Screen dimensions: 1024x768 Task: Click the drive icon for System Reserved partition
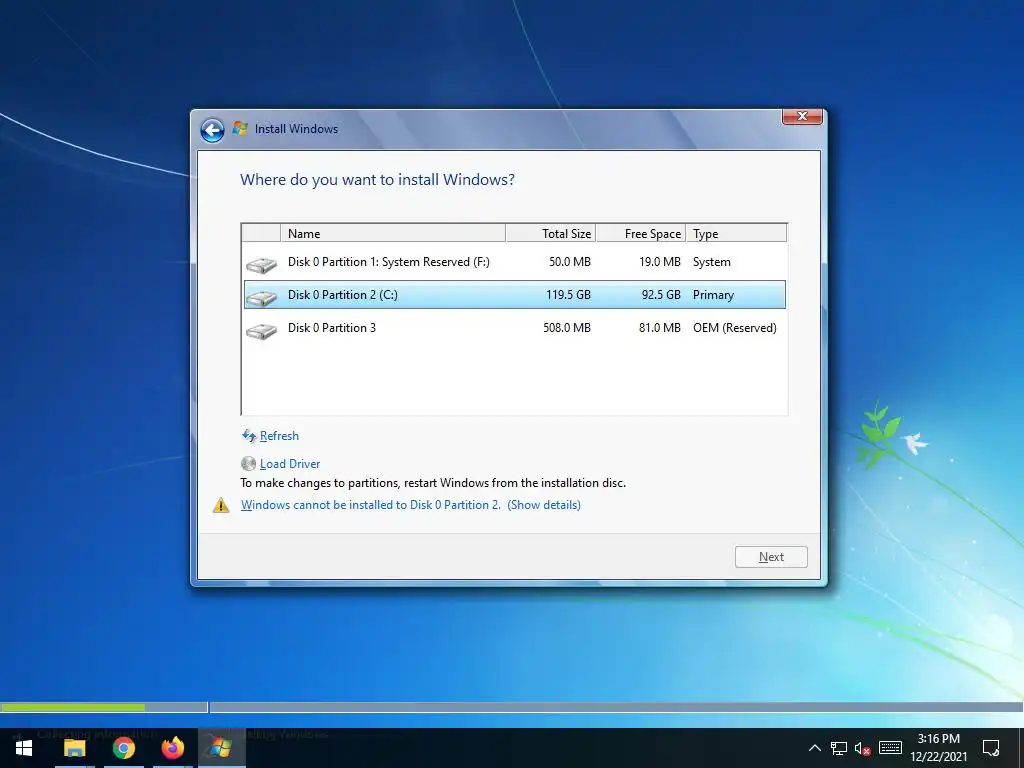(261, 264)
